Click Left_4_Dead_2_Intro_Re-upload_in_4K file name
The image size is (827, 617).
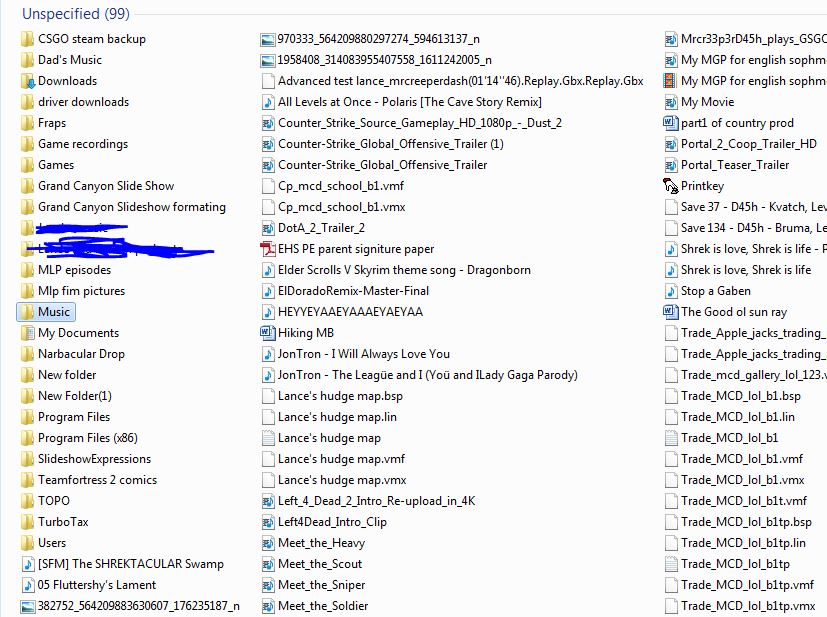(x=377, y=501)
